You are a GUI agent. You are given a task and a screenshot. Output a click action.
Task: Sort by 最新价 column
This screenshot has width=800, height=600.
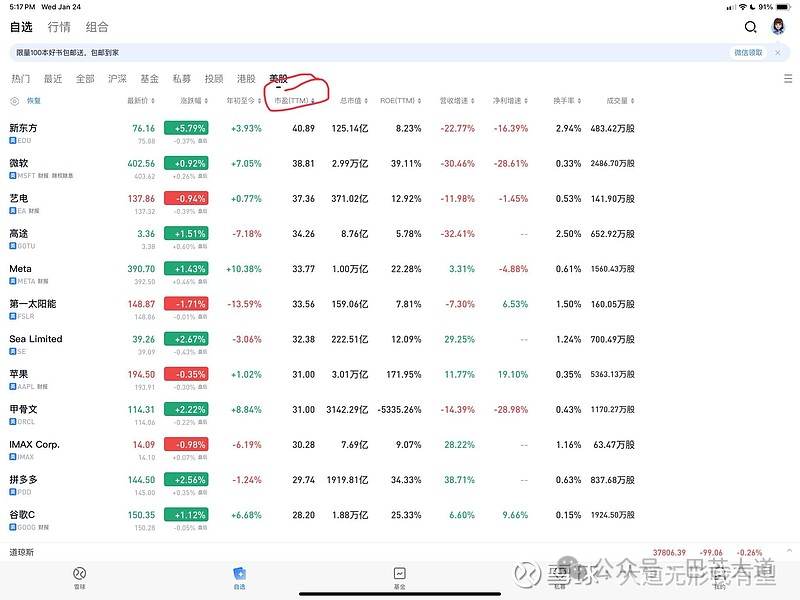click(x=141, y=101)
